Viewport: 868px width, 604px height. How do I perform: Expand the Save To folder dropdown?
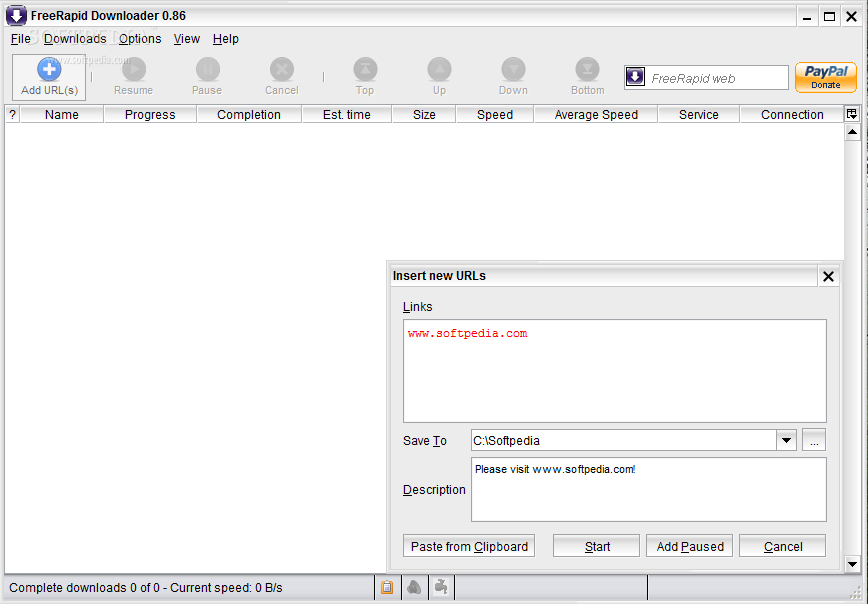click(786, 441)
